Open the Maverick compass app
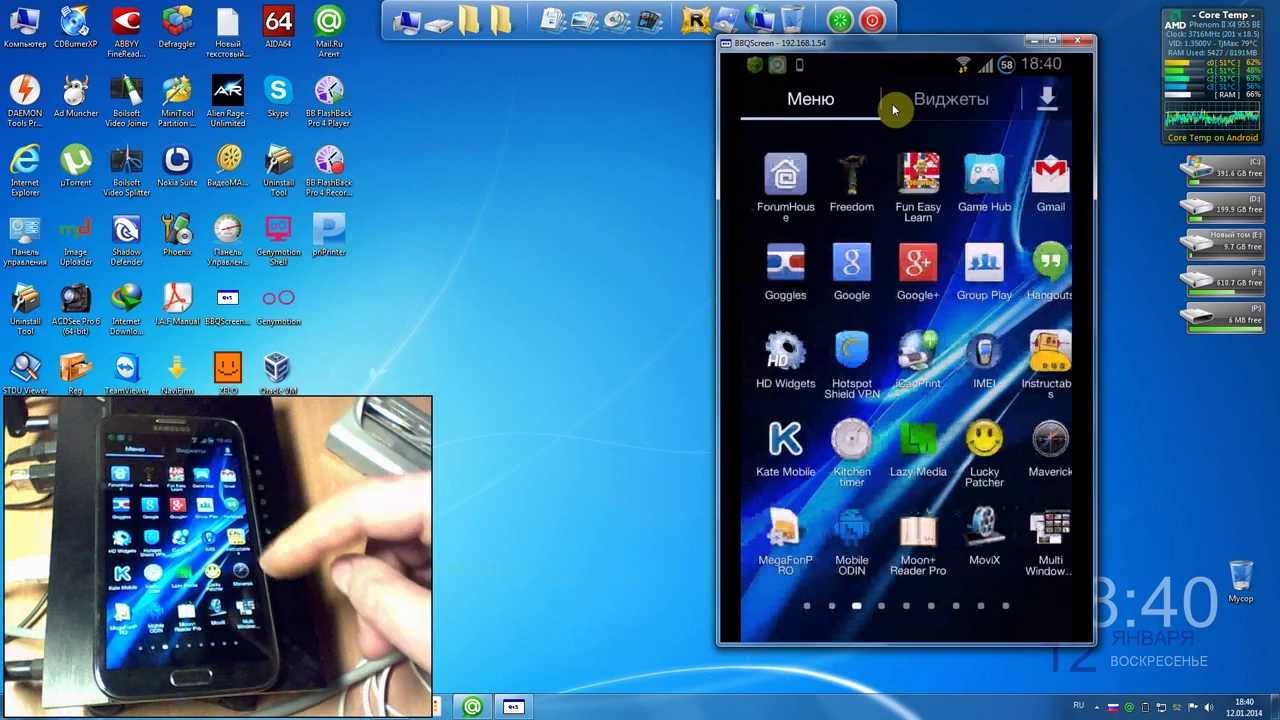 point(1050,447)
